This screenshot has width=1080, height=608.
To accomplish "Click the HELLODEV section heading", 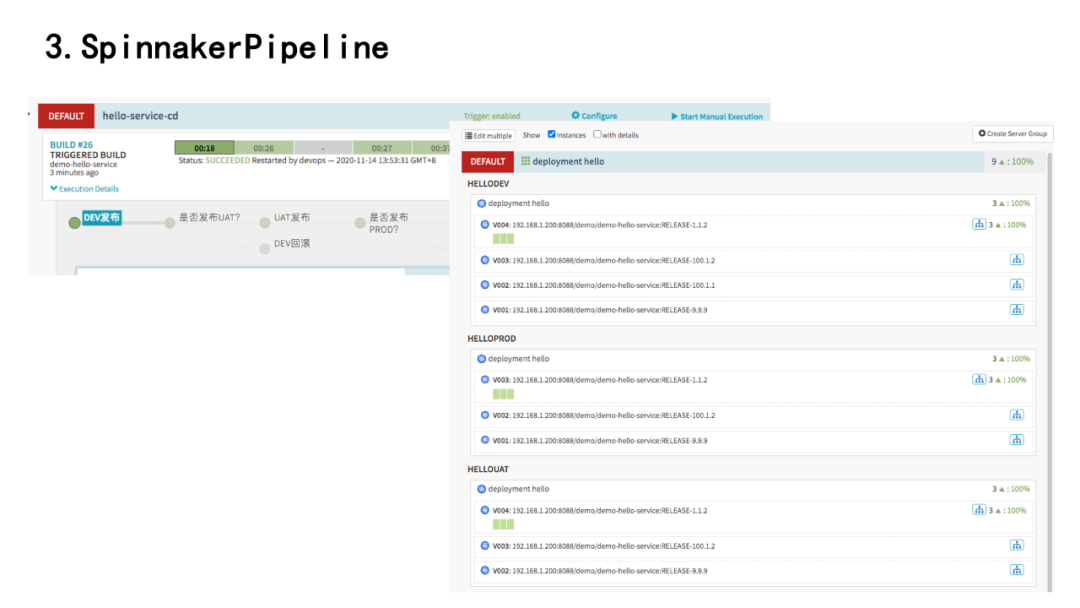I will (x=488, y=184).
